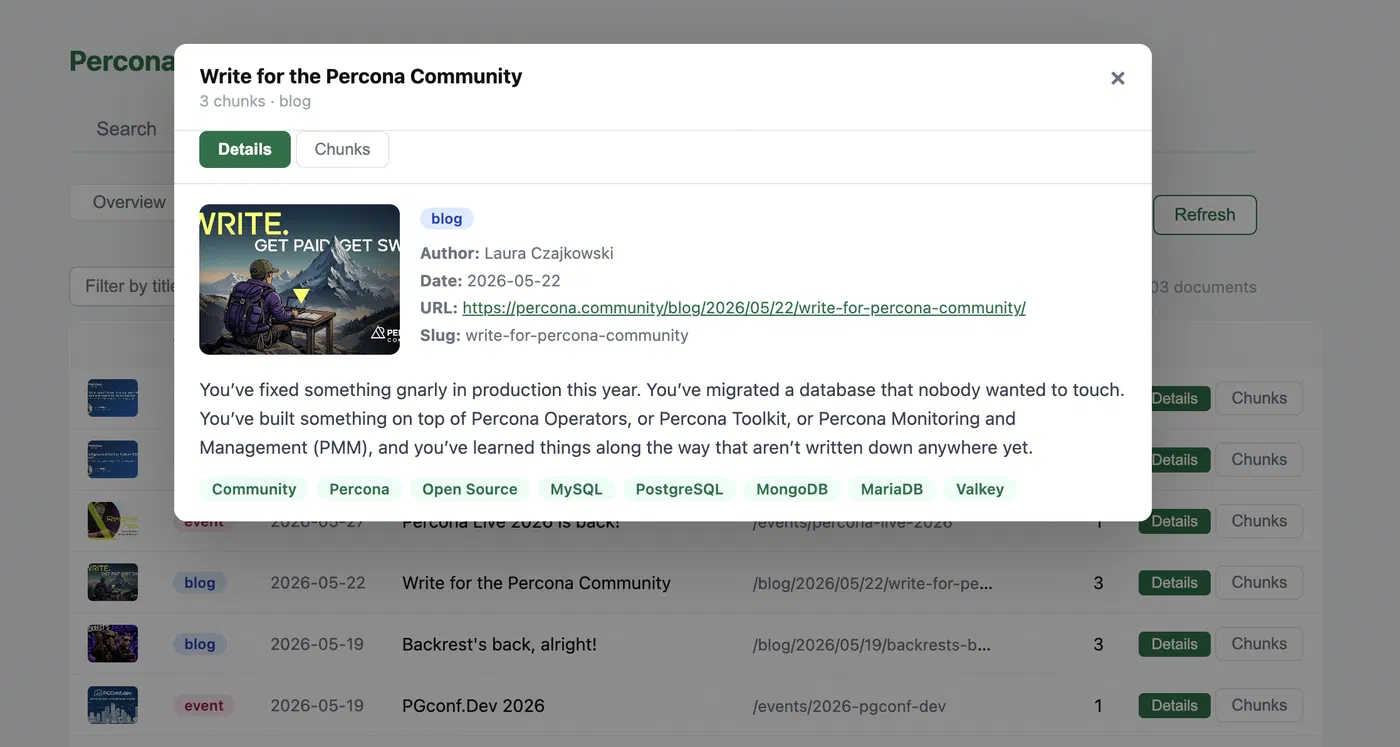This screenshot has width=1400, height=747.
Task: Open Chunks for PGconf.Dev 2026 row
Action: (x=1259, y=705)
